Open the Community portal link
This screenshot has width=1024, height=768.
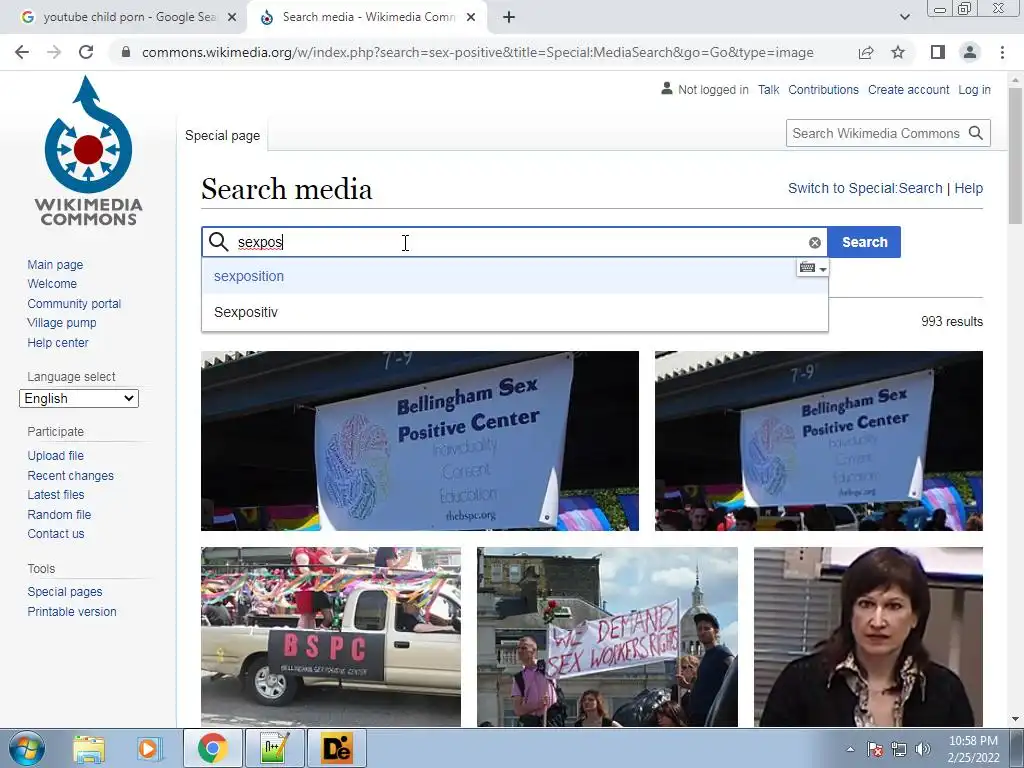coord(74,304)
